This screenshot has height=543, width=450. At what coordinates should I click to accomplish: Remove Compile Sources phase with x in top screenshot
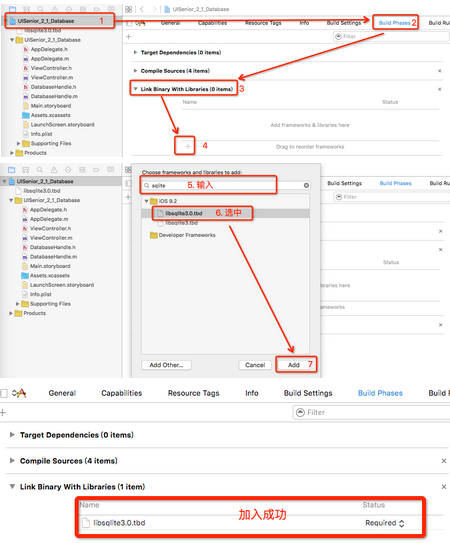click(x=439, y=71)
